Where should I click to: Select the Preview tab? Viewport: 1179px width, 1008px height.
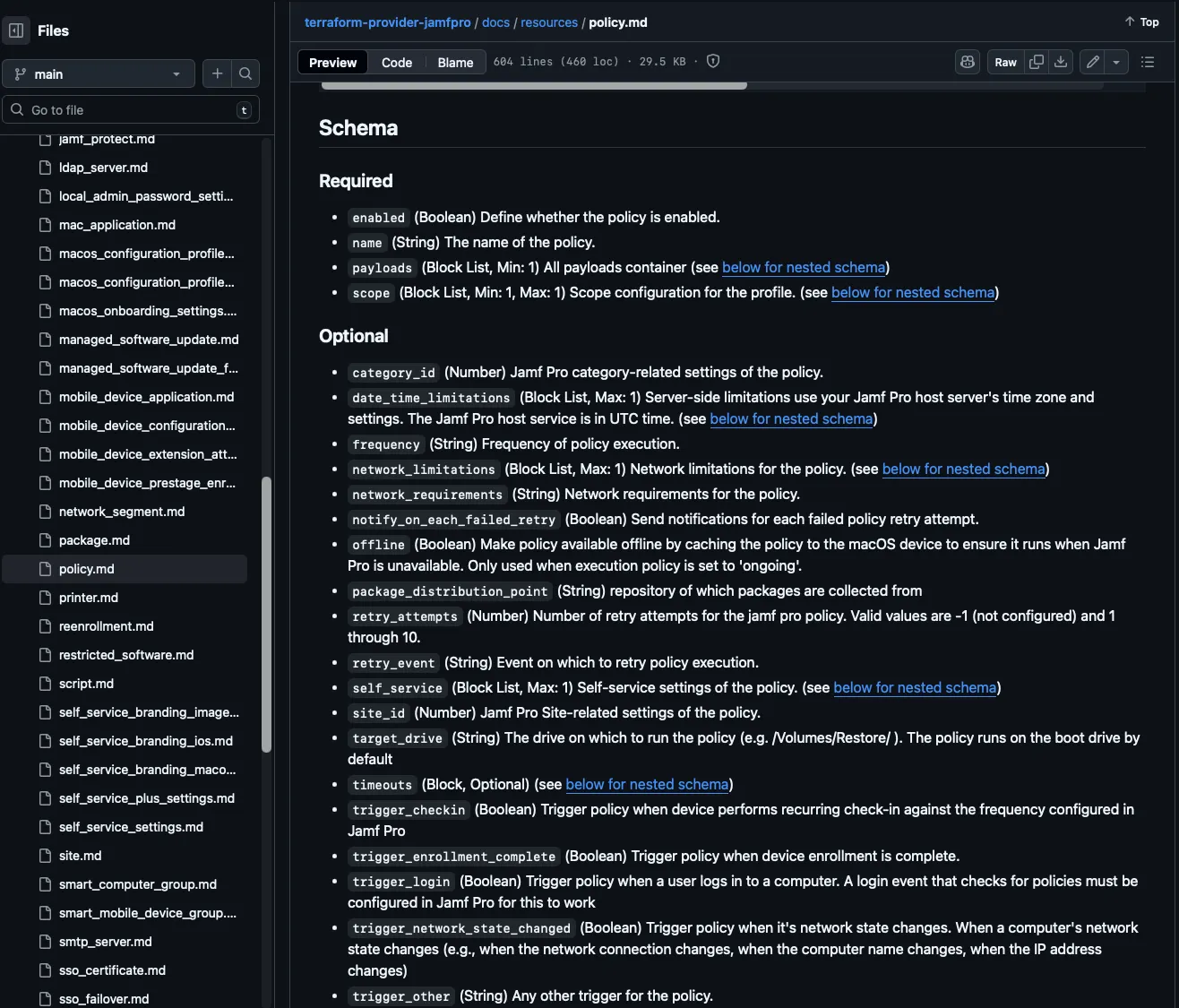click(332, 62)
